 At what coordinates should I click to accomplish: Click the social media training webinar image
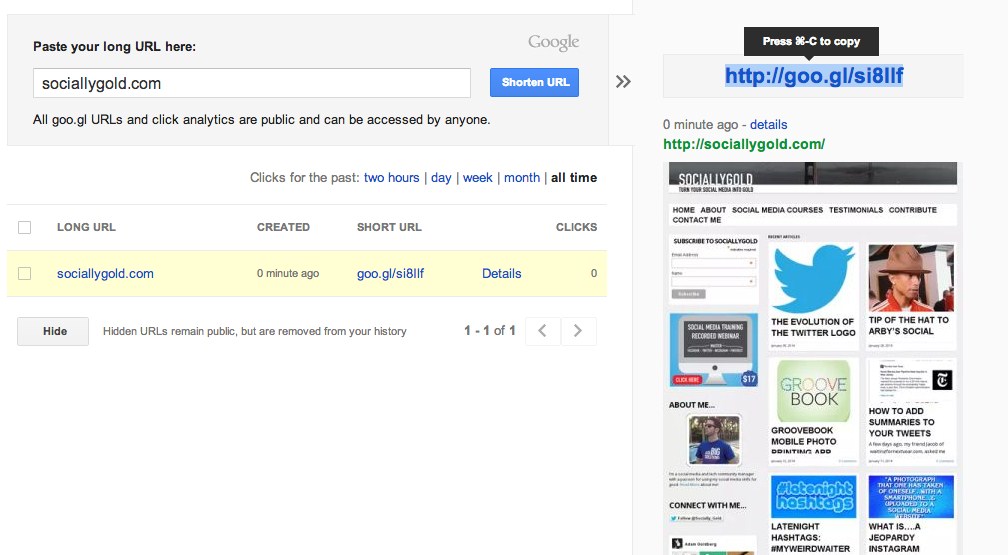tap(714, 350)
